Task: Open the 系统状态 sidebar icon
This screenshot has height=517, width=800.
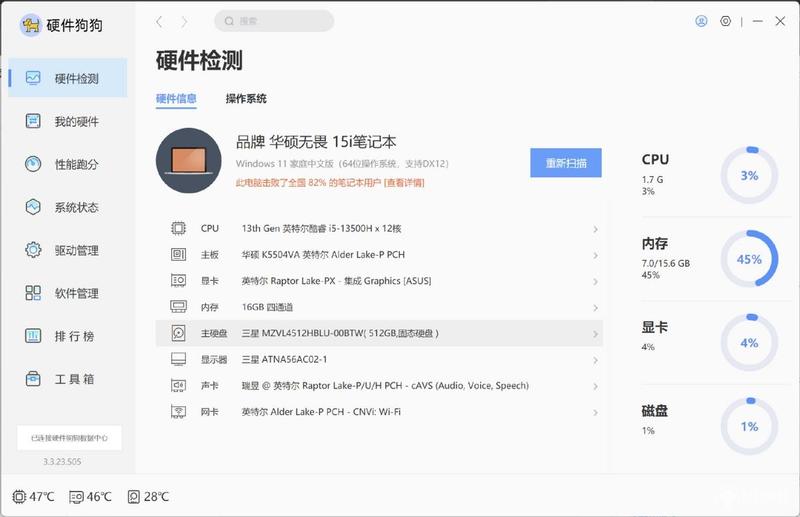Action: (x=33, y=207)
